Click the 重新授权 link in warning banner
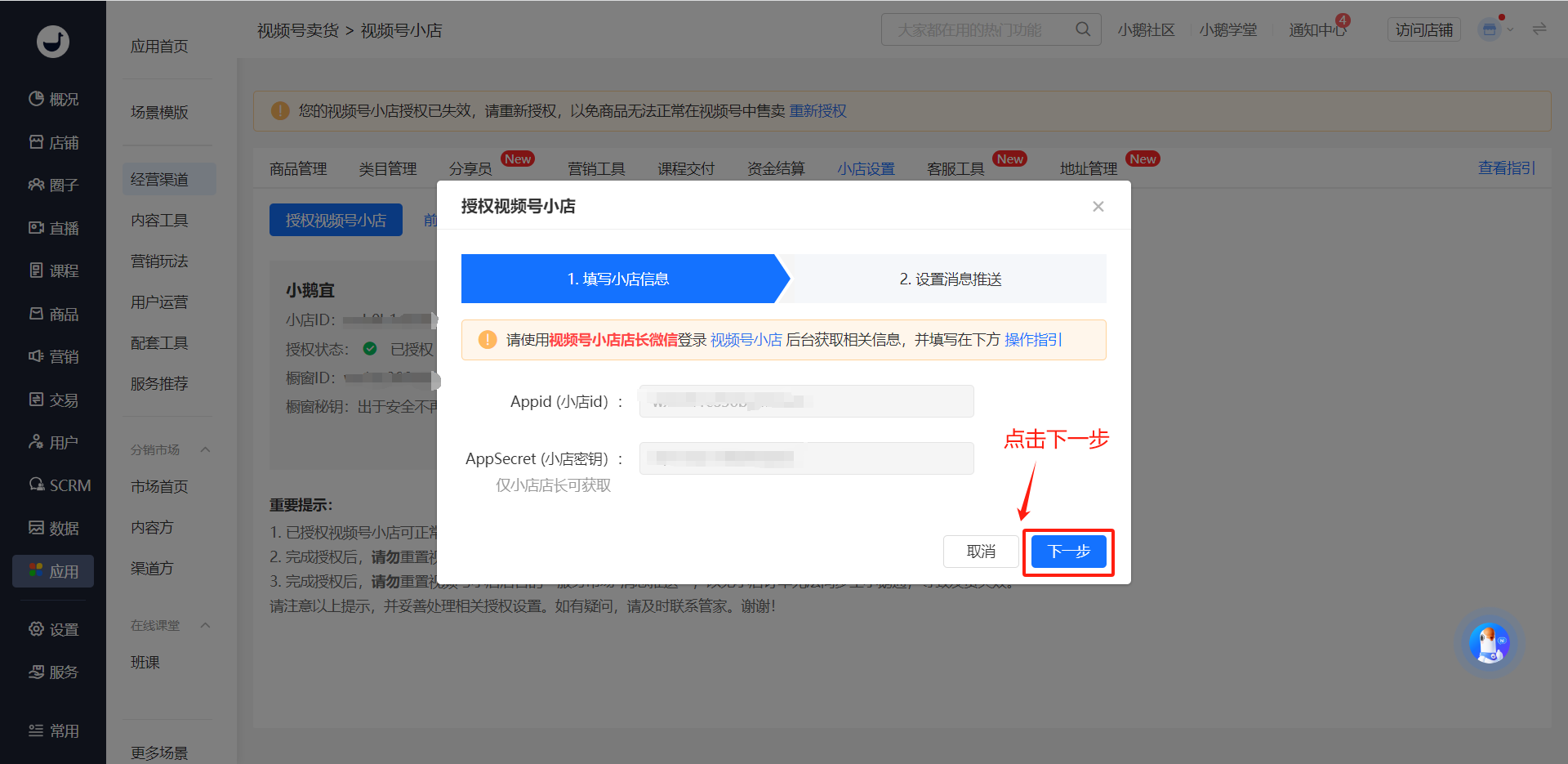This screenshot has width=1568, height=764. click(x=818, y=110)
